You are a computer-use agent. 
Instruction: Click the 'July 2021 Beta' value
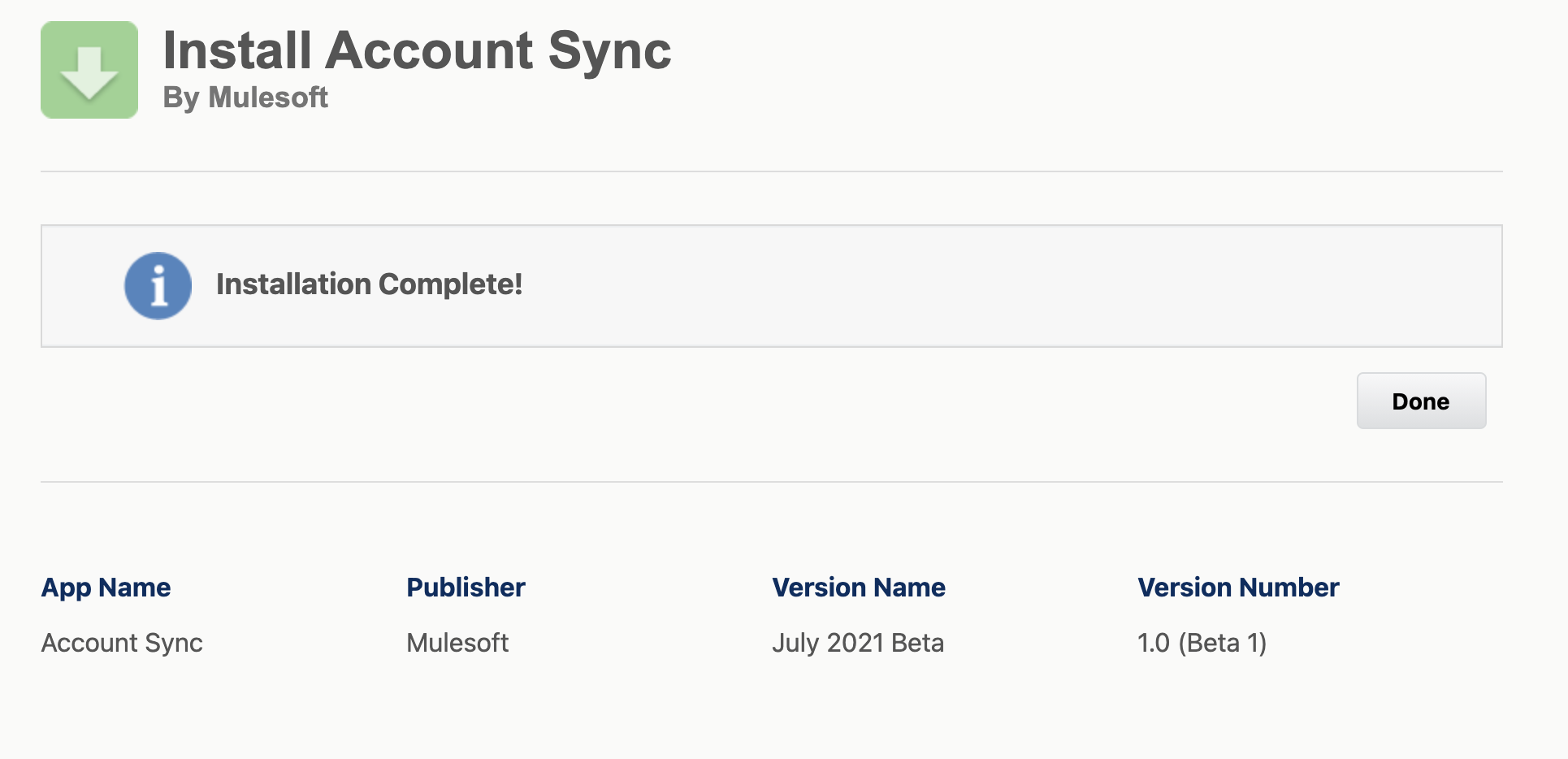pyautogui.click(x=858, y=643)
